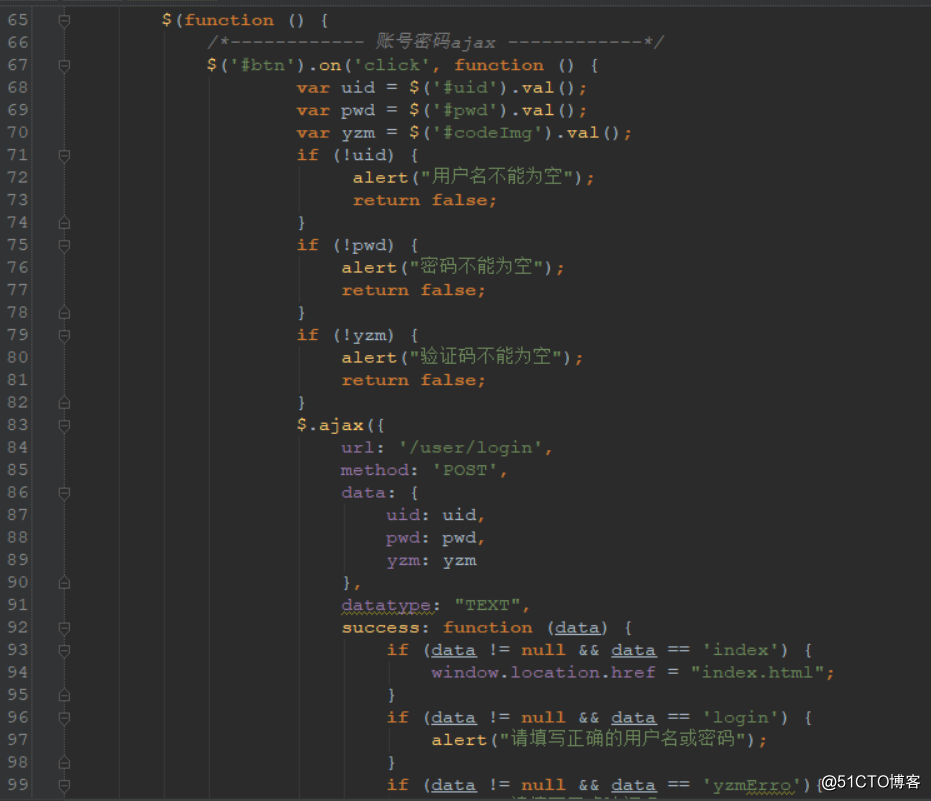The image size is (931, 801).
Task: Click line number 91 in the gutter
Action: click(18, 604)
